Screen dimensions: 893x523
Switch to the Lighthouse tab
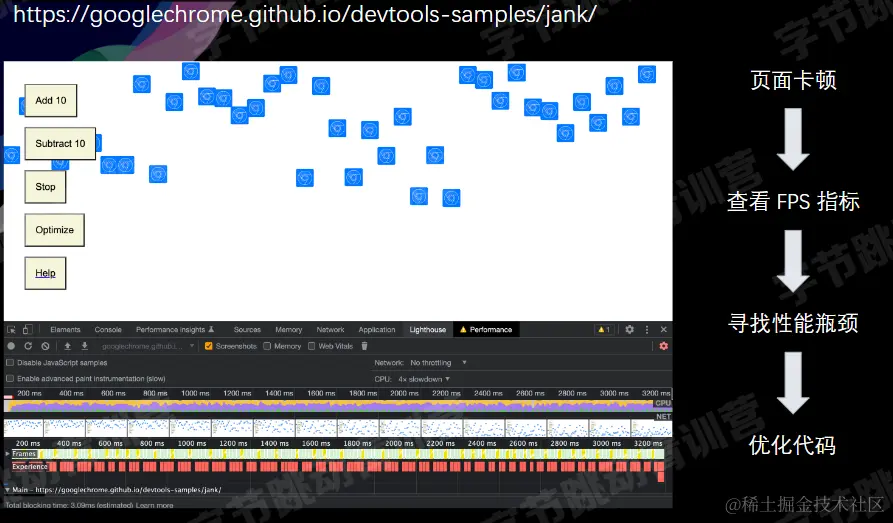coord(428,329)
